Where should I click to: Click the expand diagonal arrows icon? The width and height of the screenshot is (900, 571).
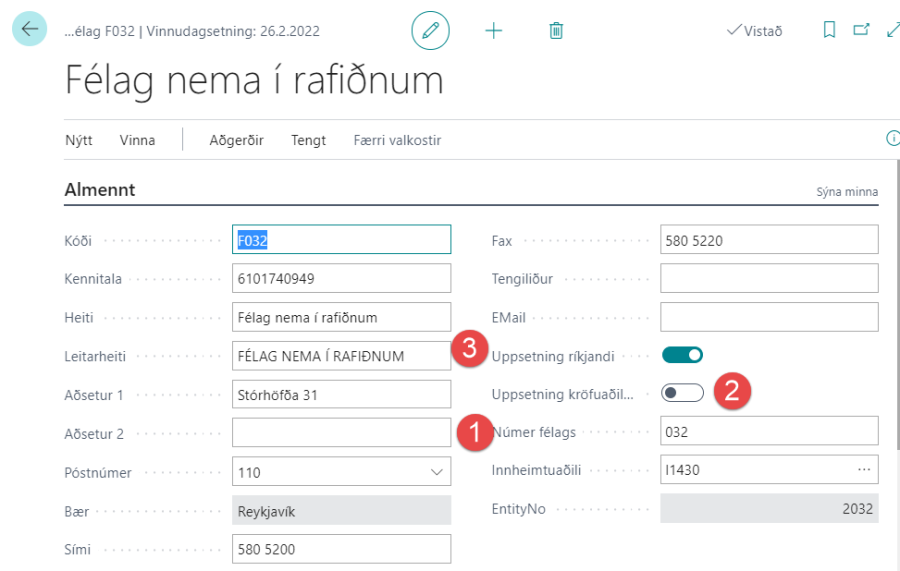pos(892,30)
